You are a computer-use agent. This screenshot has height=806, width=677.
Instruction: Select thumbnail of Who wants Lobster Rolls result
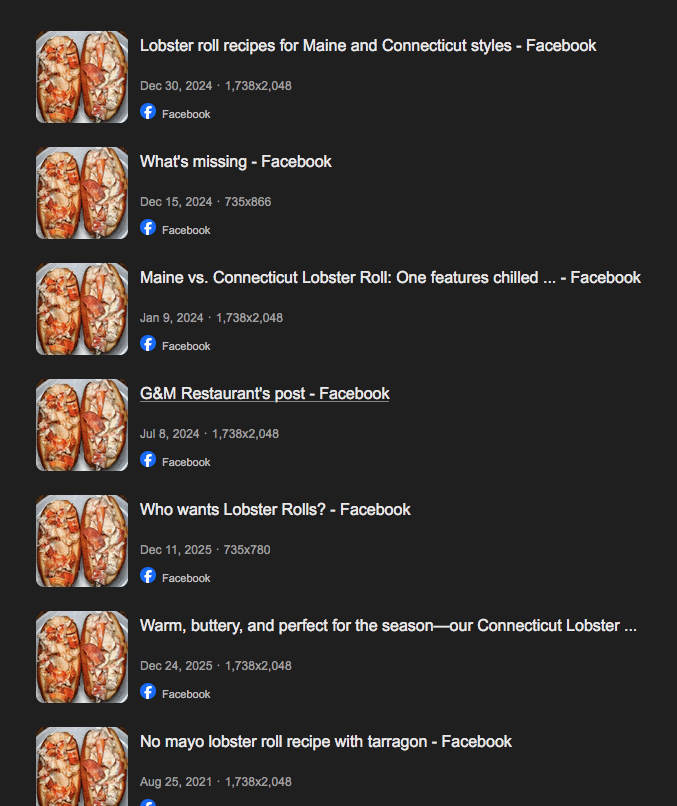pyautogui.click(x=82, y=541)
